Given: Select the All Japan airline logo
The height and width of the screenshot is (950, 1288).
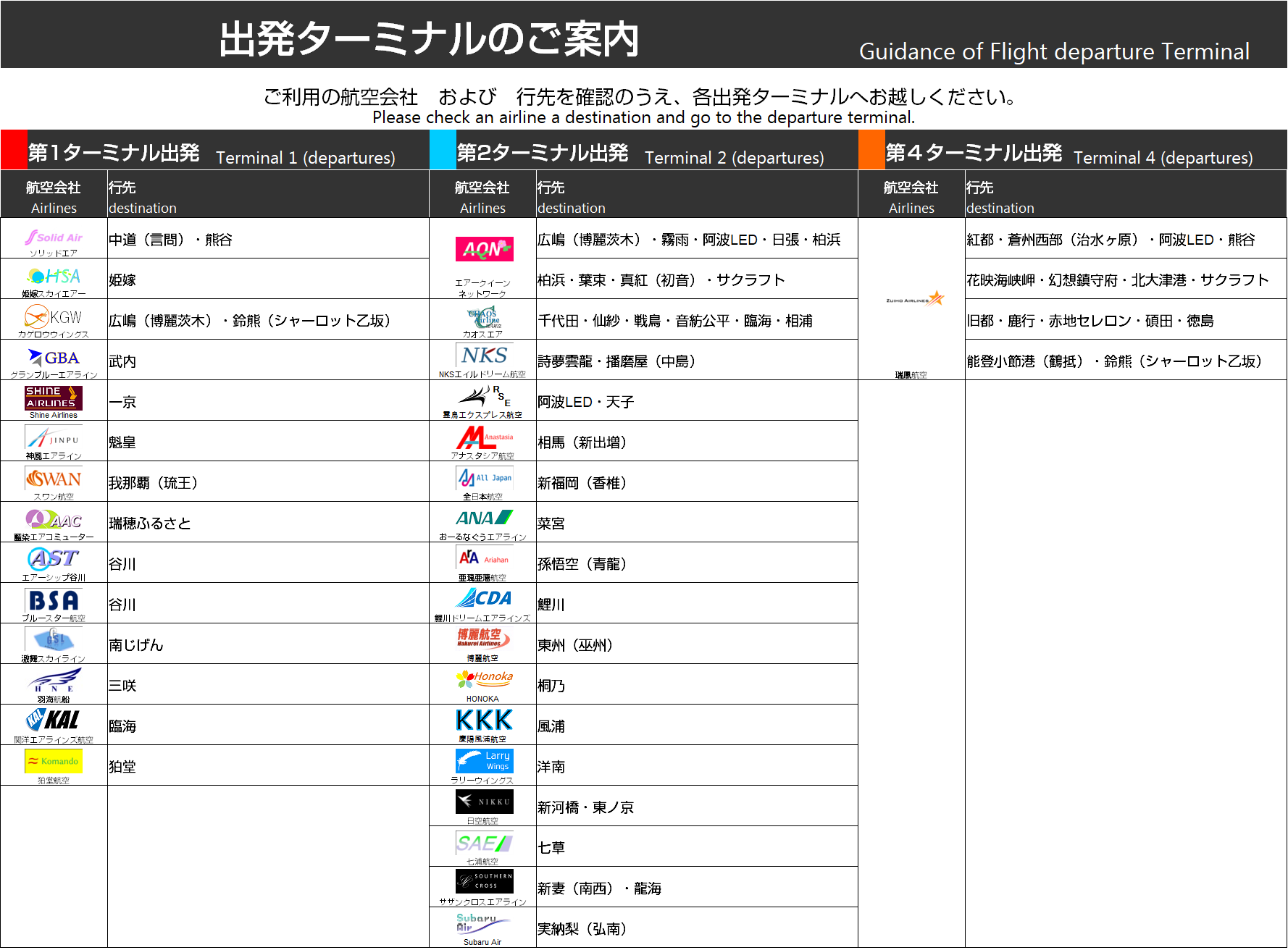Looking at the screenshot, I should 484,478.
